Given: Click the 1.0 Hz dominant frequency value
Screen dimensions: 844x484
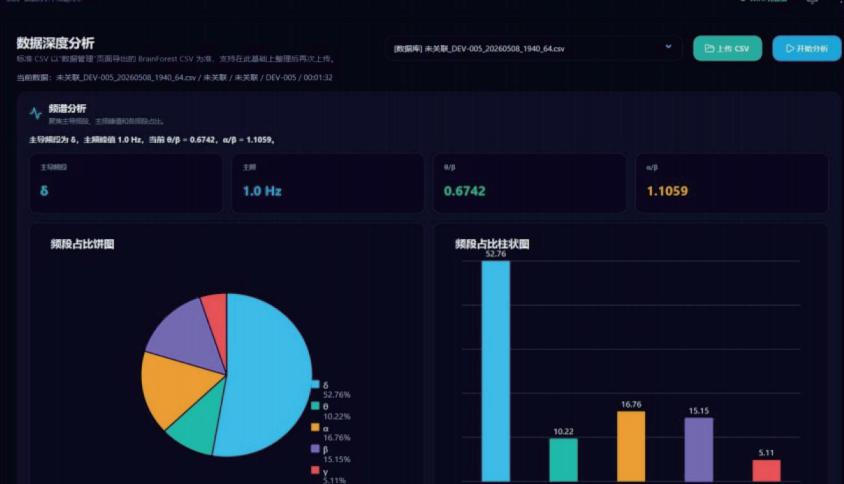Looking at the screenshot, I should tap(262, 191).
